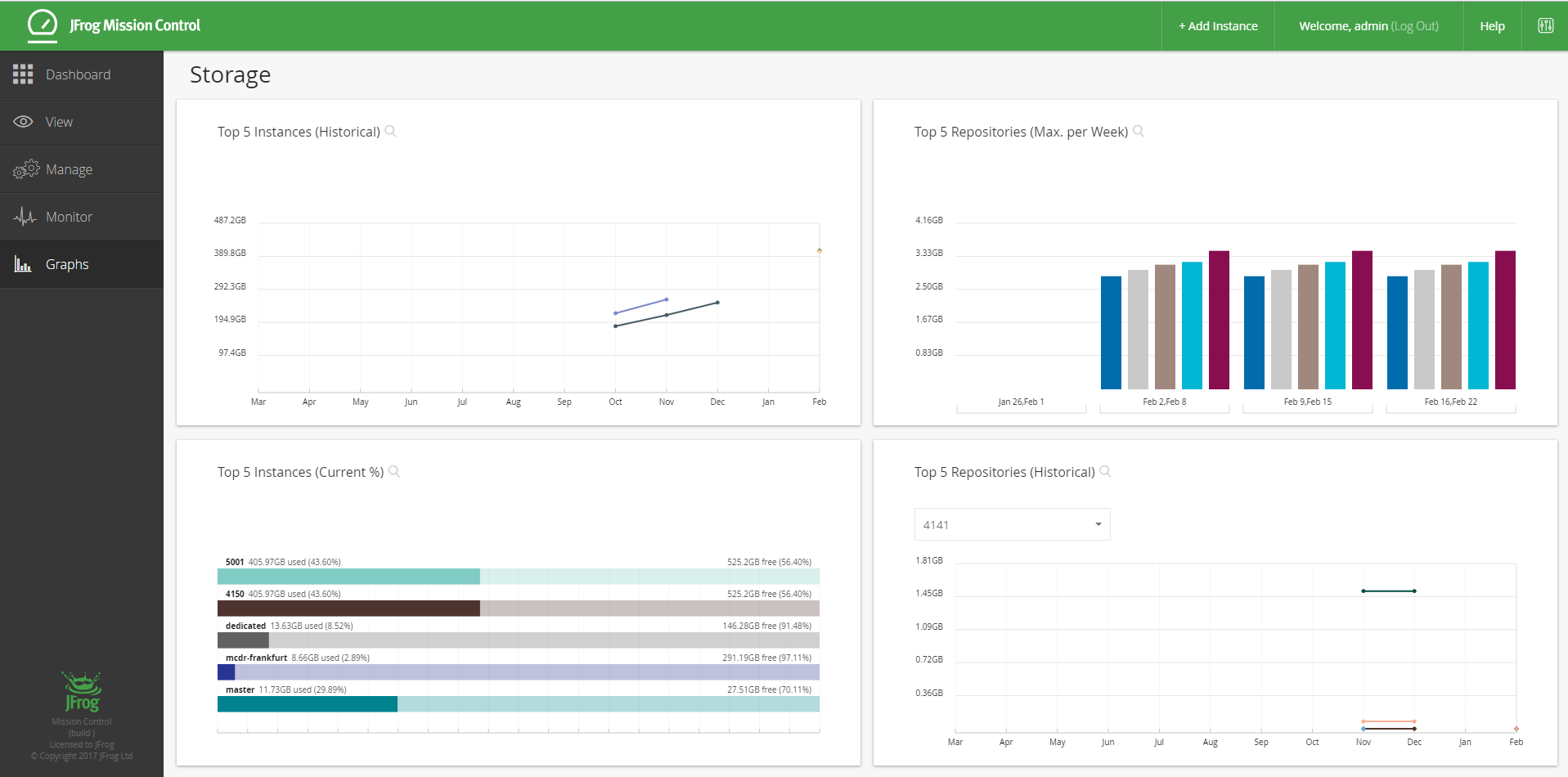
Task: Click the Dashboard grid icon
Action: 23,74
